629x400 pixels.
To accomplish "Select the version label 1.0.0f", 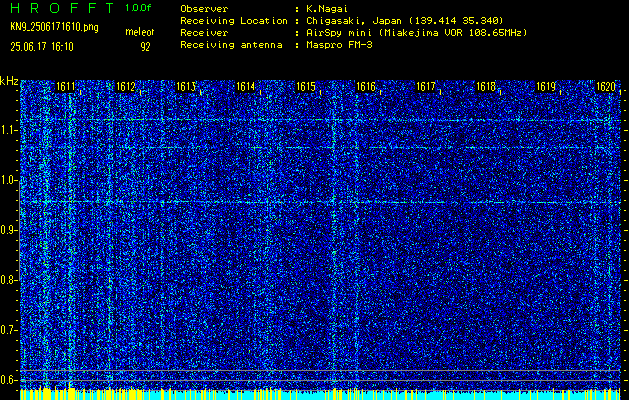I will (138, 8).
